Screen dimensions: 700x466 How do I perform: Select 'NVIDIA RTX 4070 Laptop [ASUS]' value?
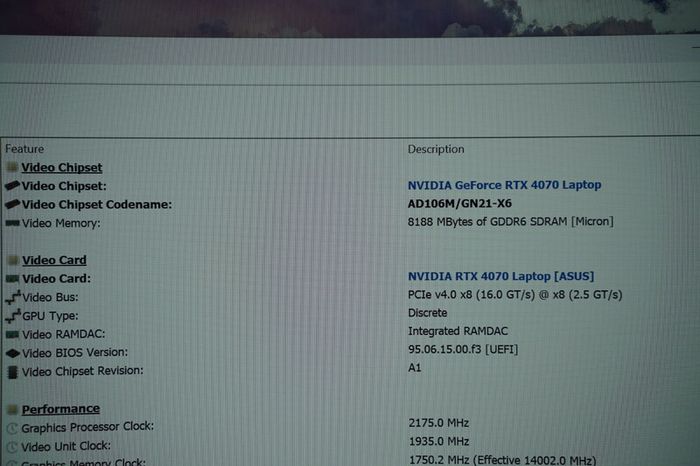coord(501,276)
